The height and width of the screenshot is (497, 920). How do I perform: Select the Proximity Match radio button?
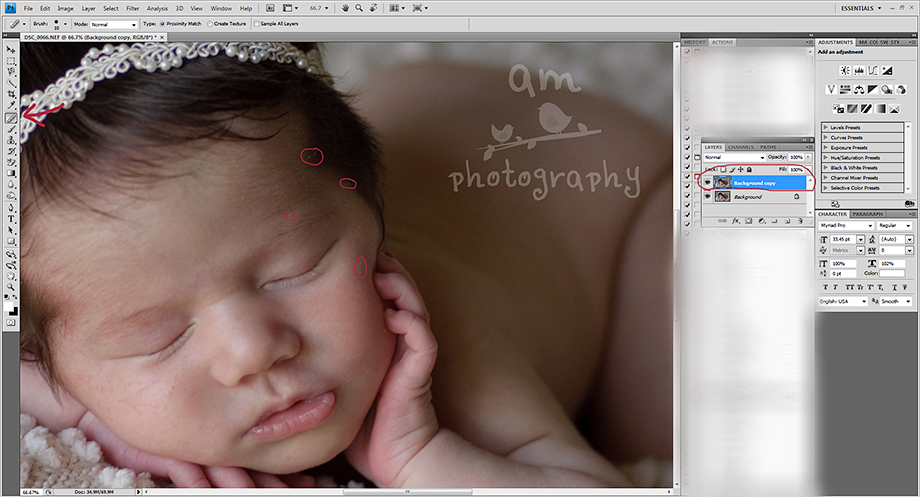pyautogui.click(x=163, y=24)
